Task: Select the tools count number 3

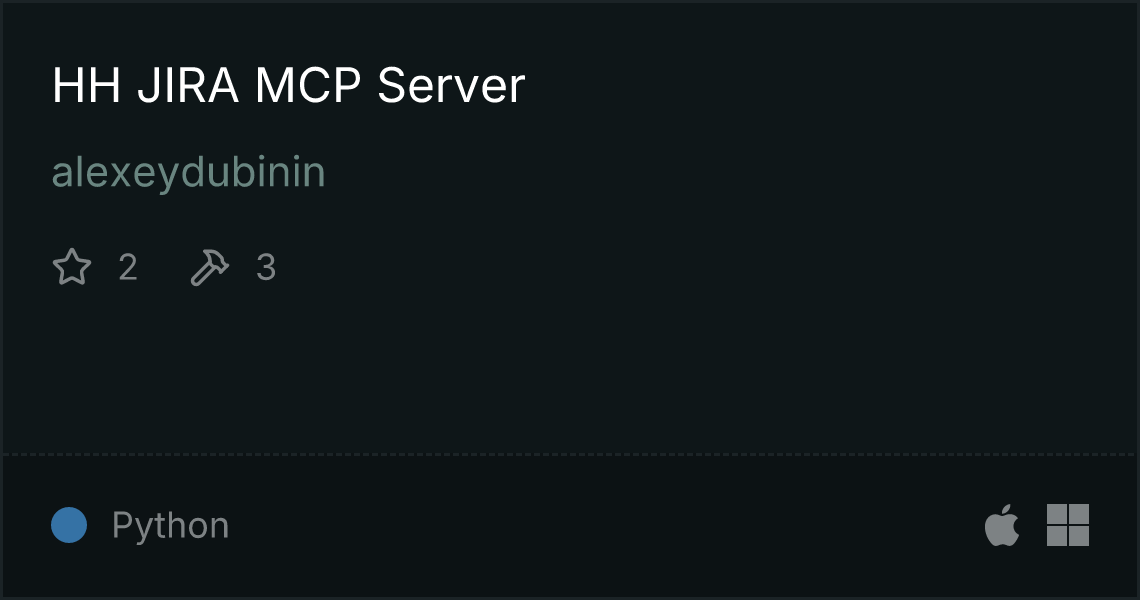Action: [x=266, y=267]
